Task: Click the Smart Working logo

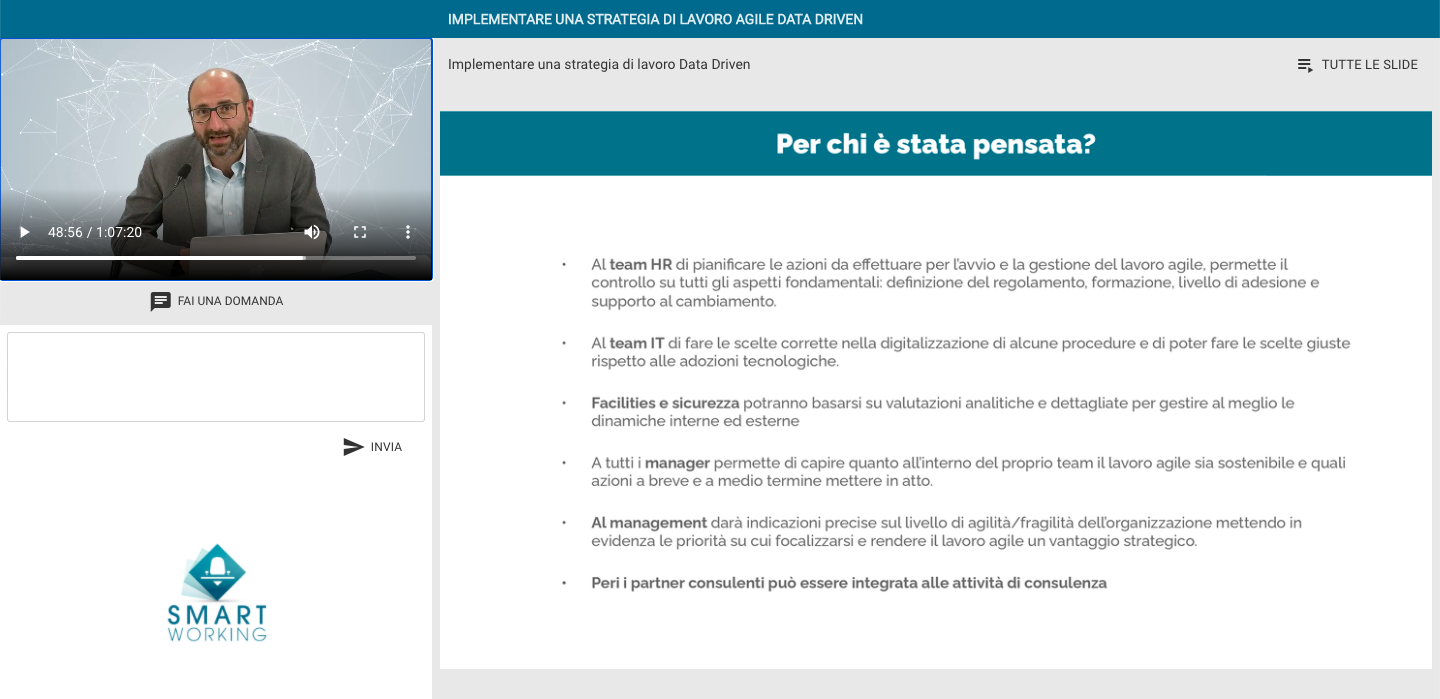Action: pyautogui.click(x=217, y=592)
